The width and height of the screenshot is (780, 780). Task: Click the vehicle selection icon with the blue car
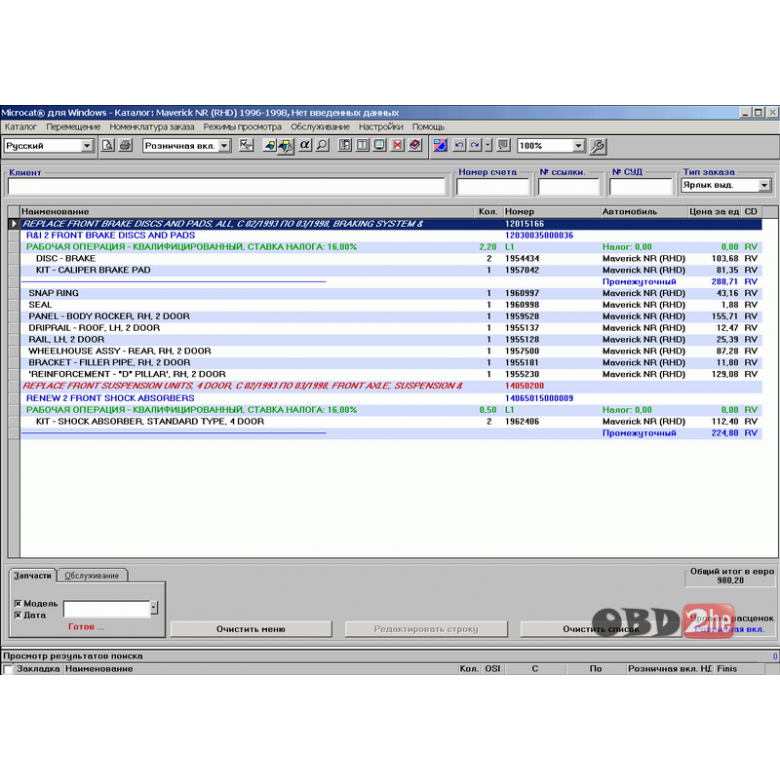[x=269, y=145]
